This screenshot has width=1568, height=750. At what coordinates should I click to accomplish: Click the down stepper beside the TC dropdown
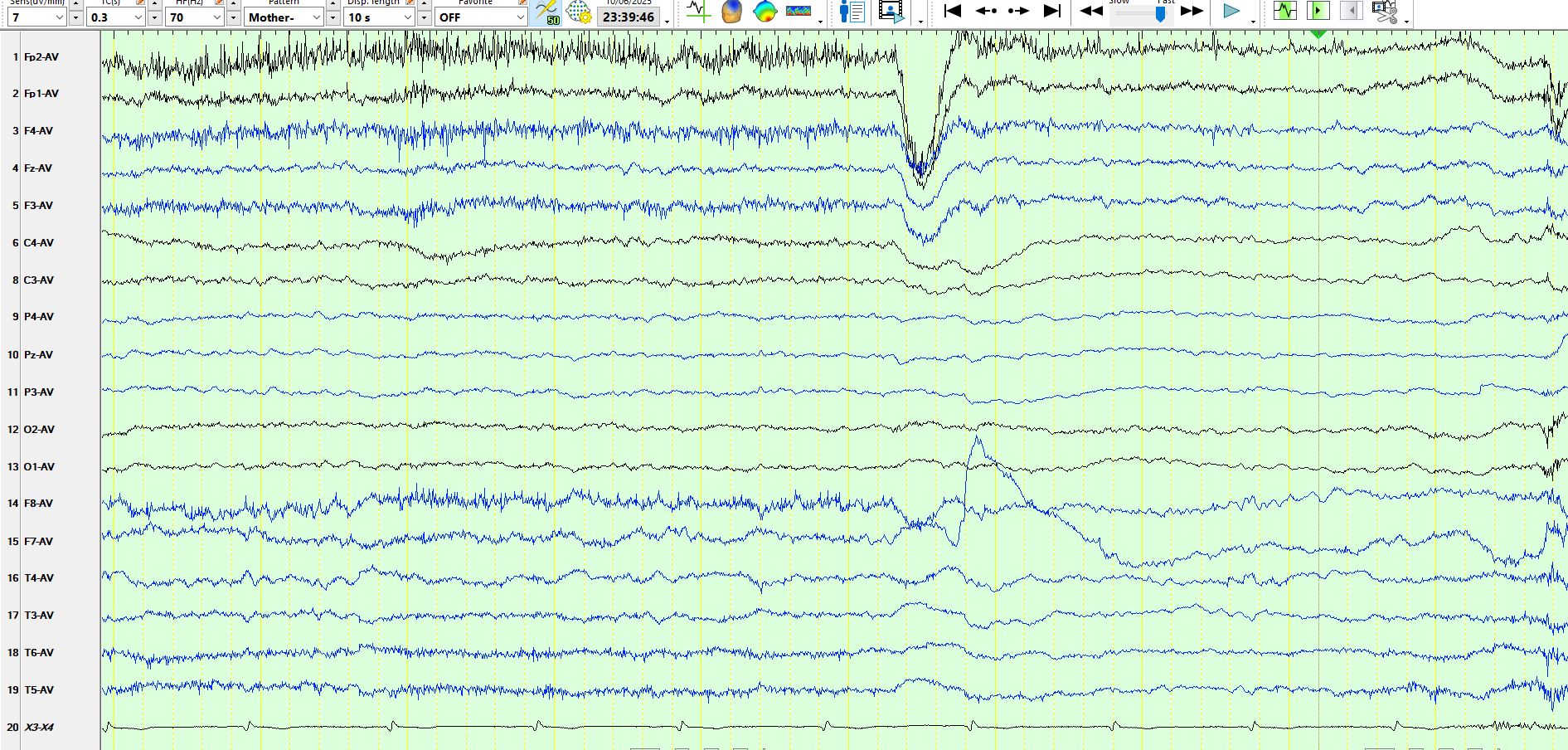(154, 17)
